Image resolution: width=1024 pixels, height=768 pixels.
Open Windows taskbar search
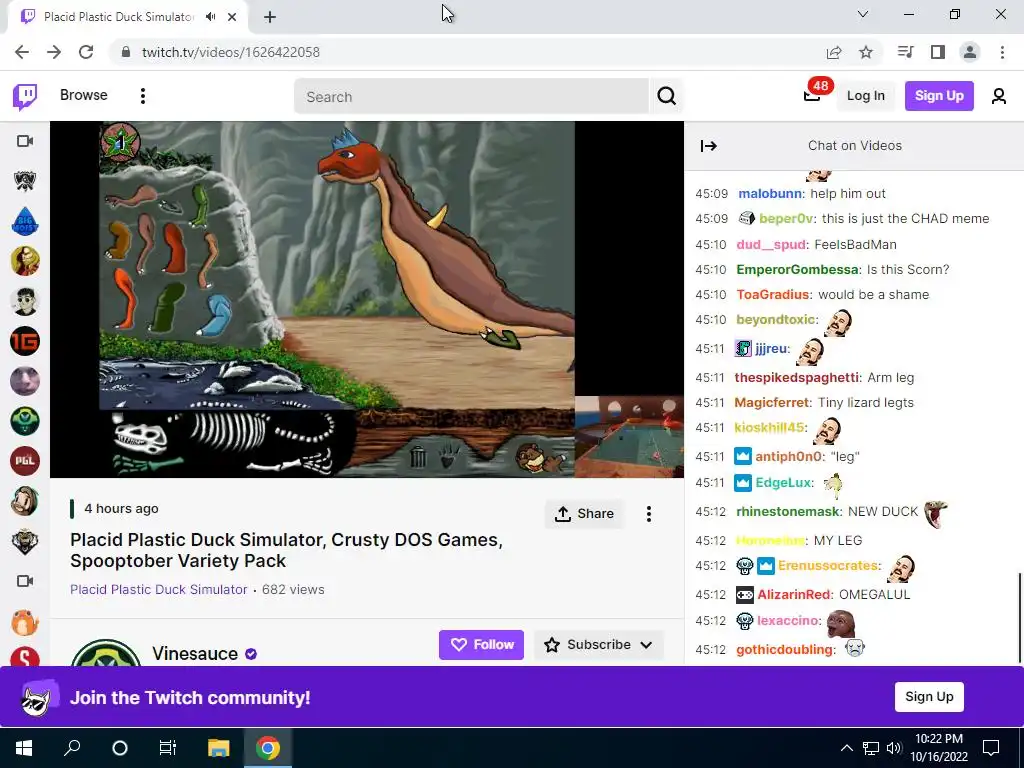pyautogui.click(x=72, y=748)
